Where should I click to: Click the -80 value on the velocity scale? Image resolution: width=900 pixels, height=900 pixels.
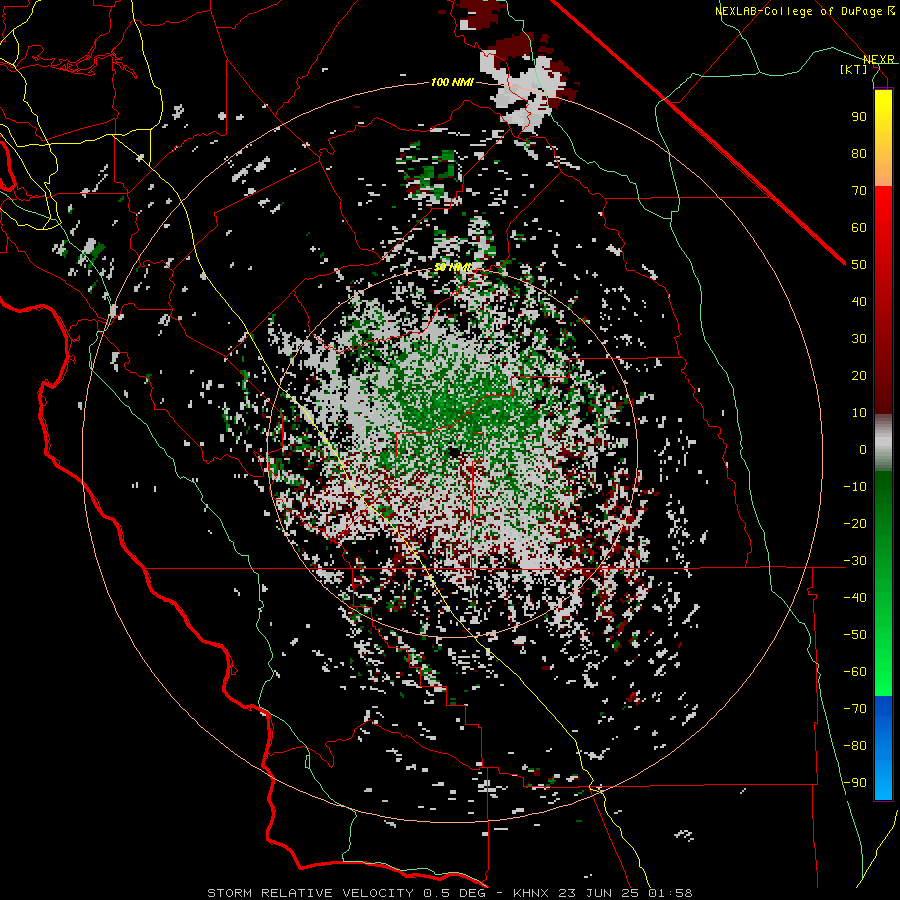tap(855, 746)
